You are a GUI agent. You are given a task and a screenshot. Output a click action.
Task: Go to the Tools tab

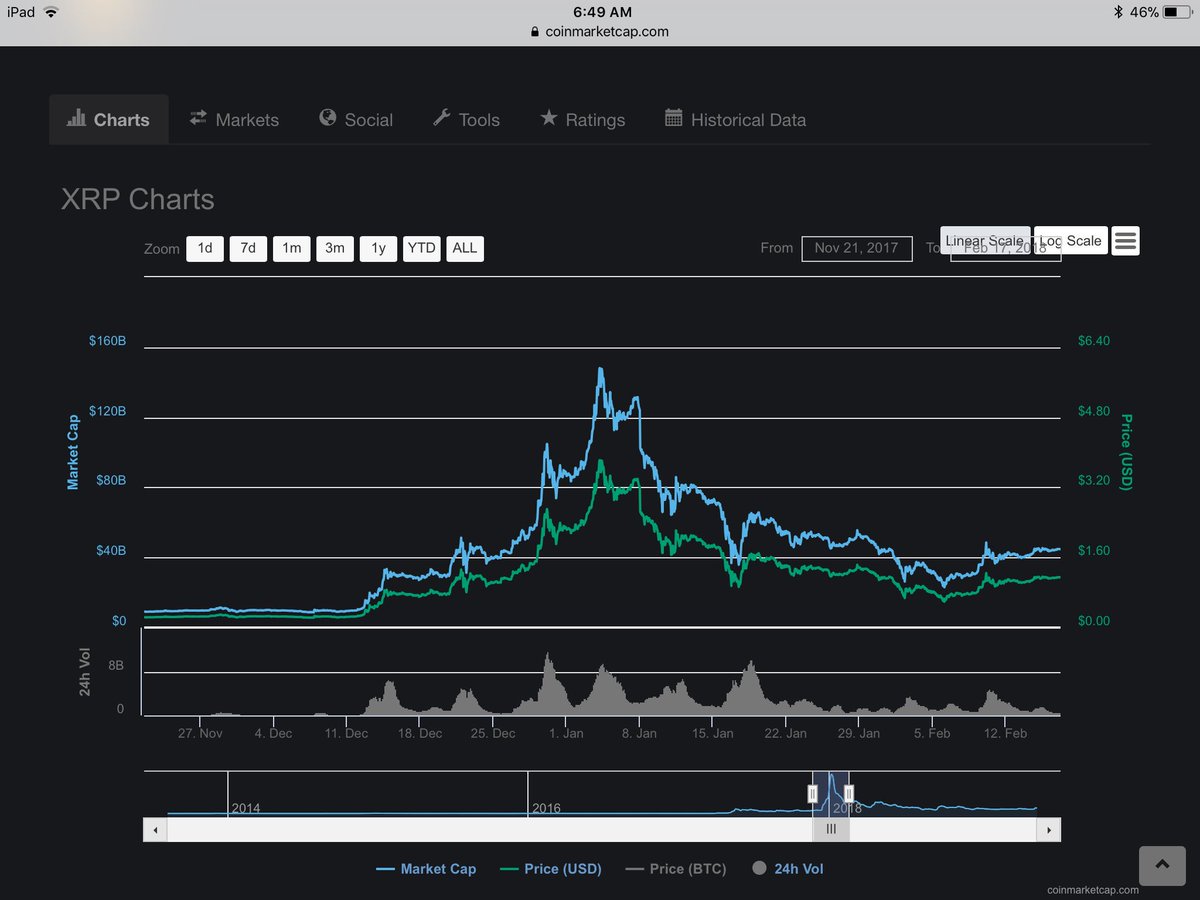pyautogui.click(x=466, y=119)
